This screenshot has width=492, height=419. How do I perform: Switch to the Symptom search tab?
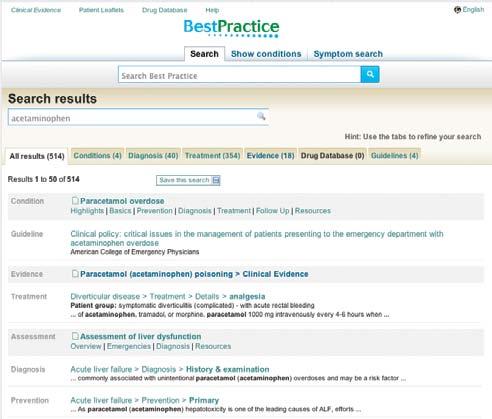pyautogui.click(x=348, y=54)
